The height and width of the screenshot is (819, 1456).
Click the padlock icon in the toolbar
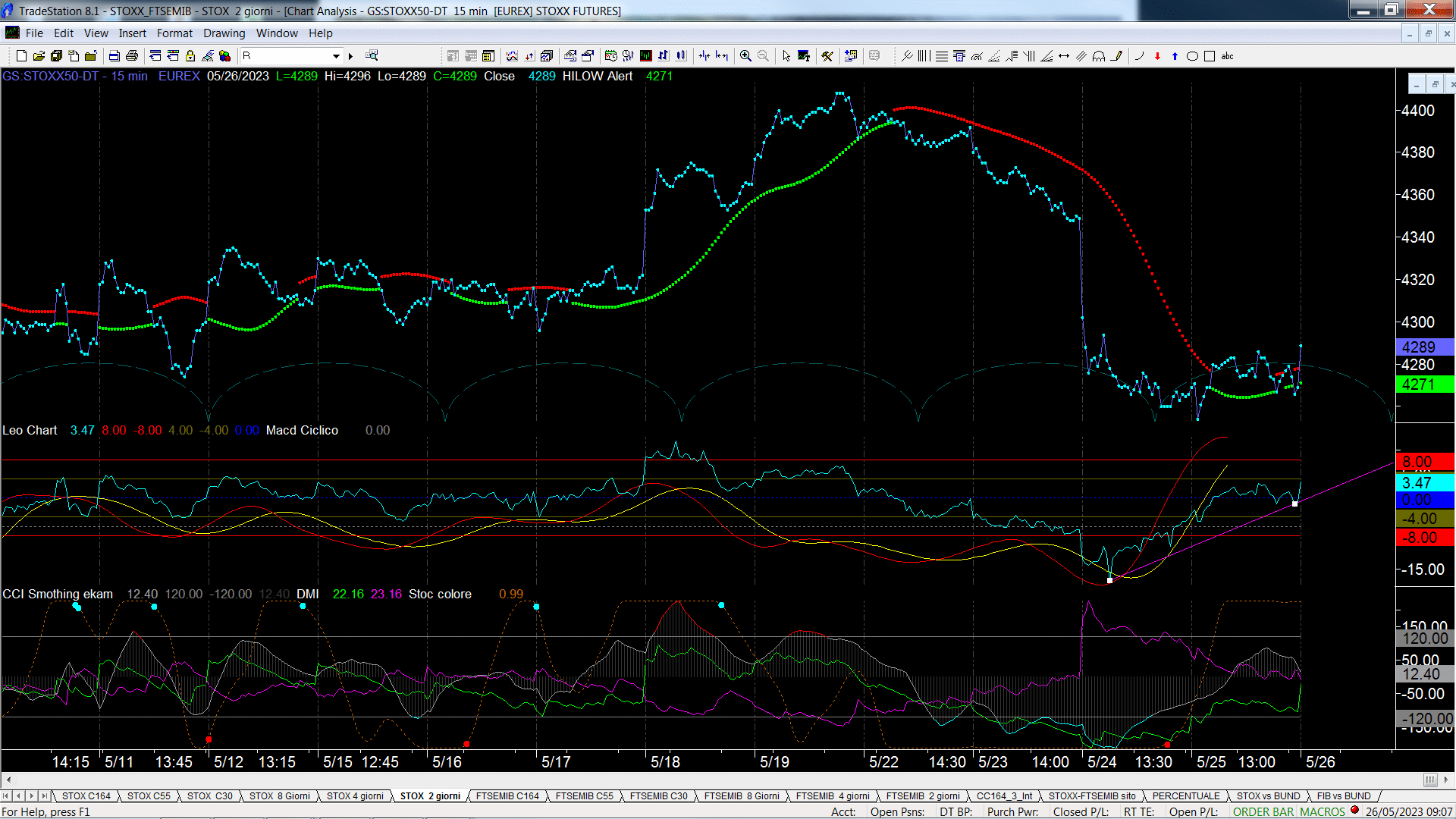(190, 55)
